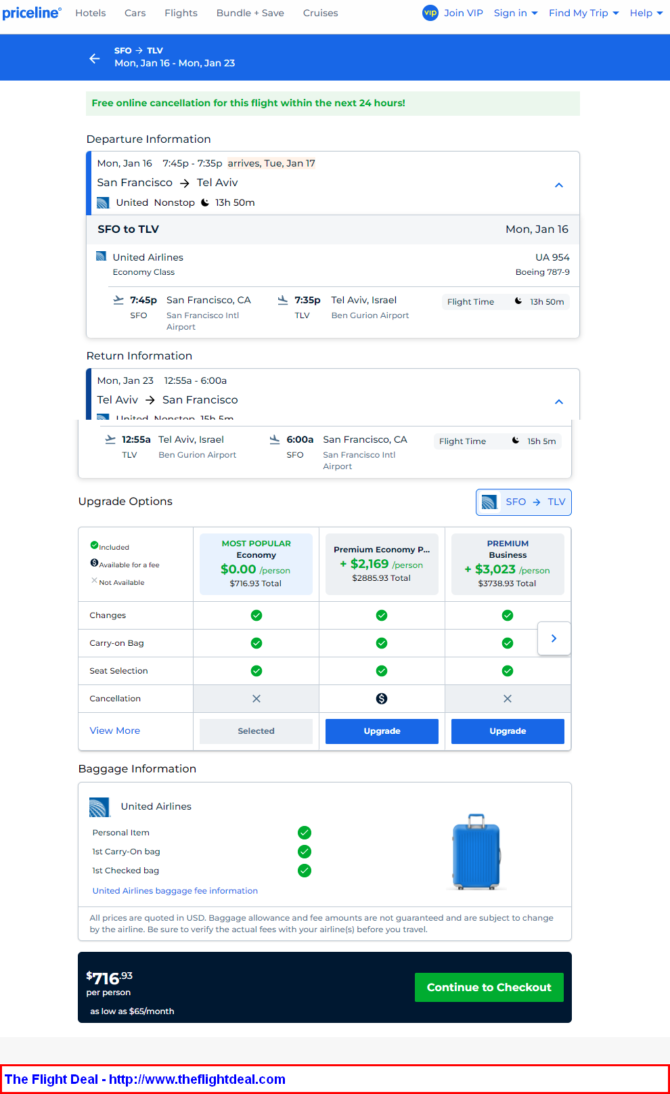Image resolution: width=670 pixels, height=1094 pixels.
Task: Collapse the Departure Information details chevron
Action: [558, 185]
